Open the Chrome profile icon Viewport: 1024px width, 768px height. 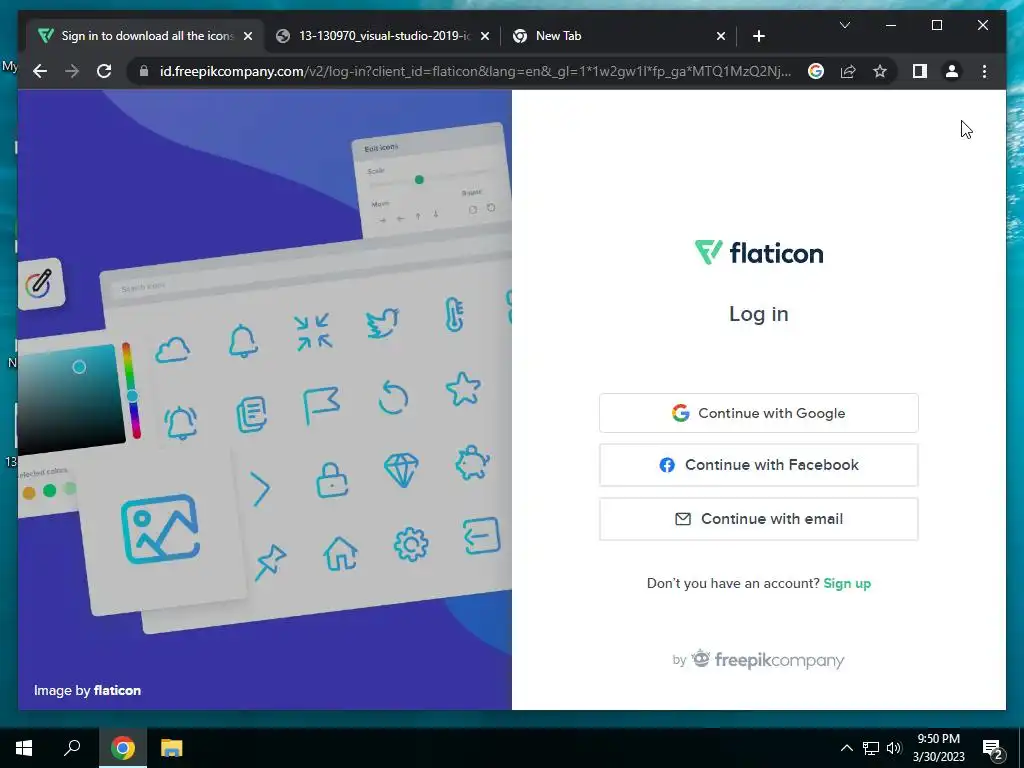tap(952, 71)
